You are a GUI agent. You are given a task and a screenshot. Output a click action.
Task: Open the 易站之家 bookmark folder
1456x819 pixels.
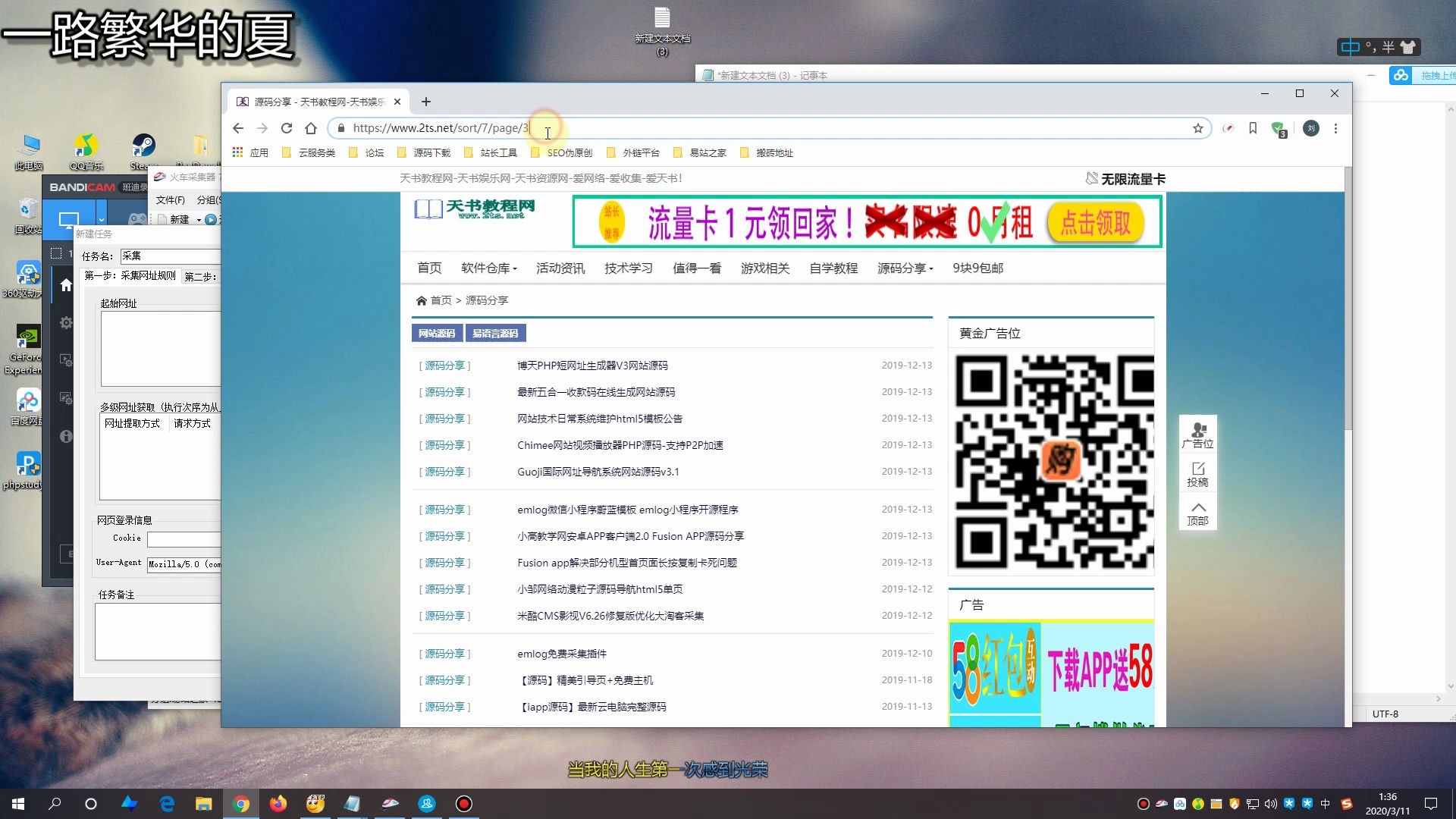point(699,152)
